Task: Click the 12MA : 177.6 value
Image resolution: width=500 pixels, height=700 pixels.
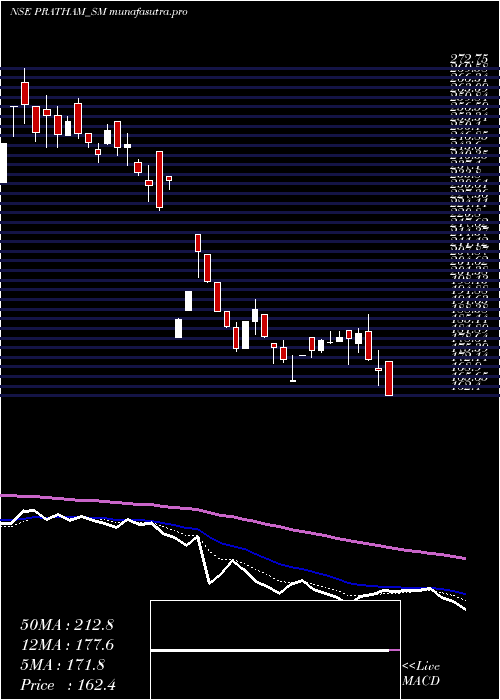Action: (x=67, y=645)
